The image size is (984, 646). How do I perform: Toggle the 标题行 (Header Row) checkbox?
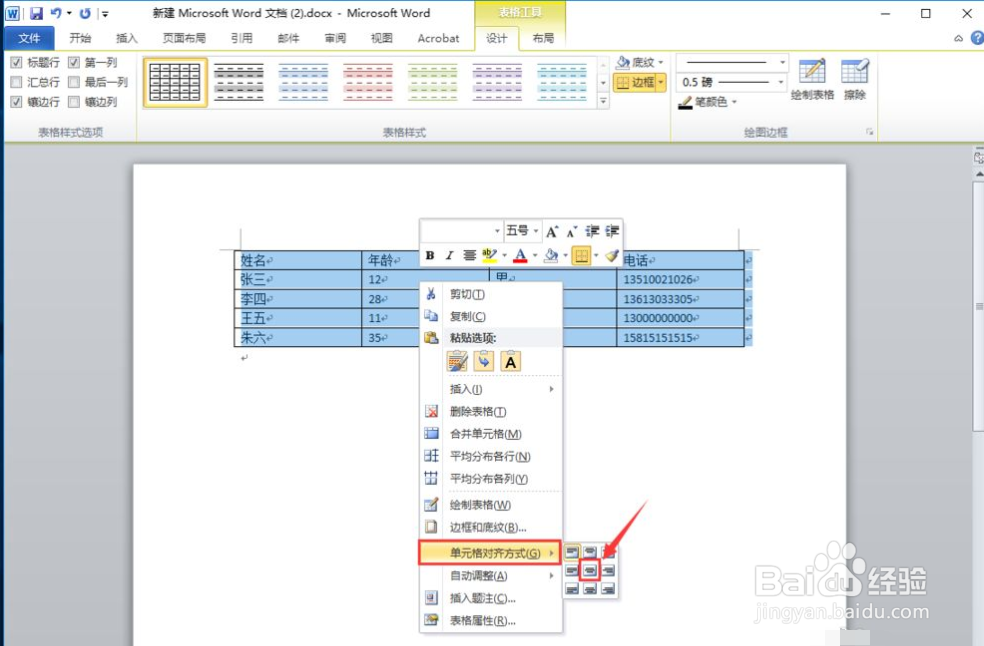(16, 62)
